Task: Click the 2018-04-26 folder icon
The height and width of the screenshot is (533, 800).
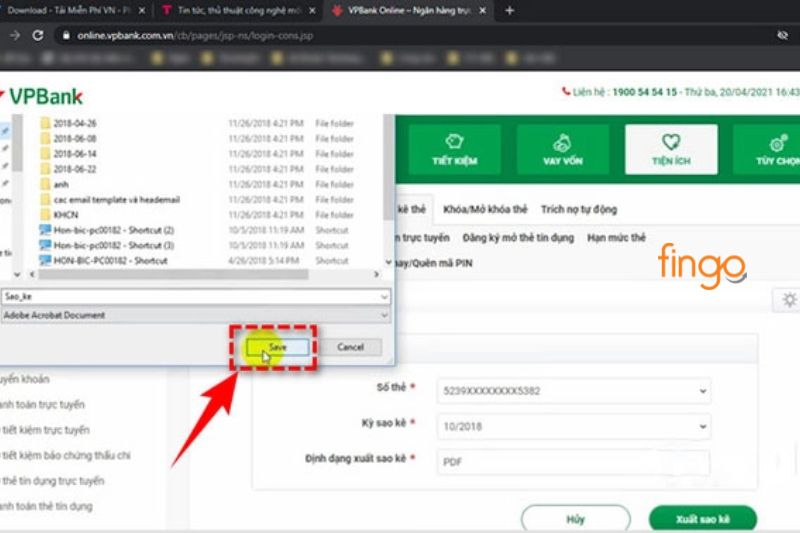Action: pyautogui.click(x=45, y=123)
